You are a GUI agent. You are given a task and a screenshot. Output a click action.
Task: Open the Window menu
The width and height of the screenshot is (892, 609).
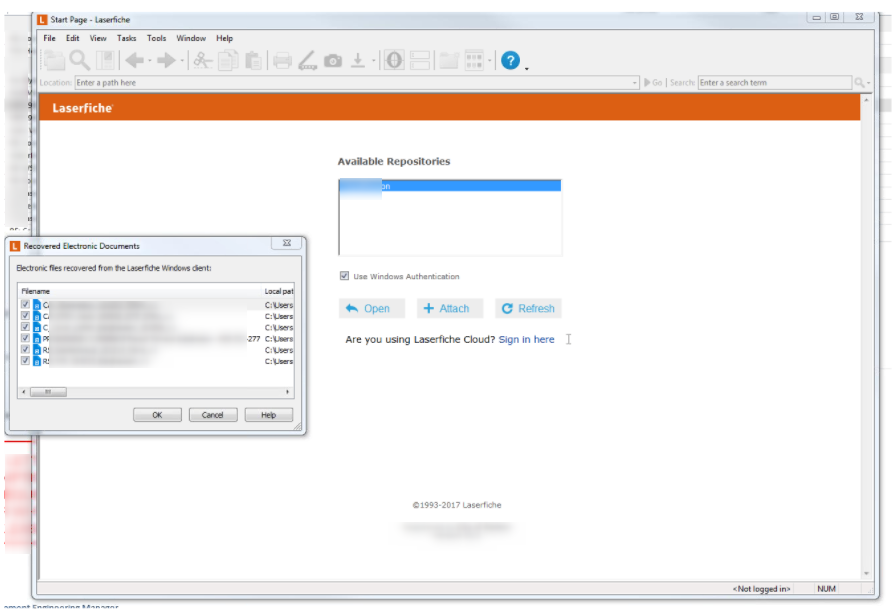[x=191, y=38]
